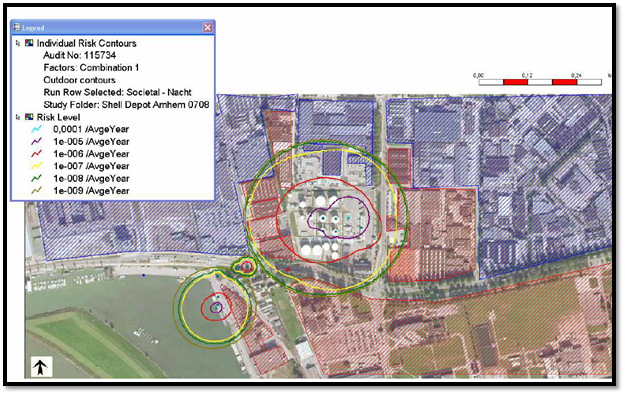Click the map scale bar
Image resolution: width=625 pixels, height=395 pixels.
click(540, 82)
